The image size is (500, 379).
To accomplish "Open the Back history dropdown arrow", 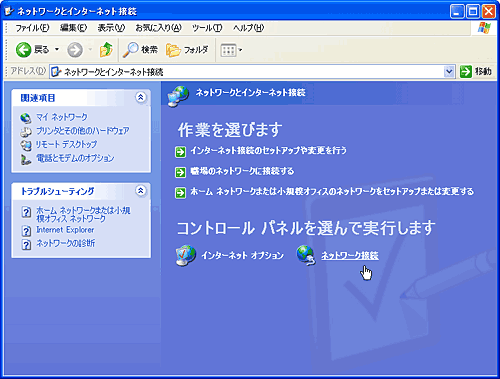I will (57, 50).
